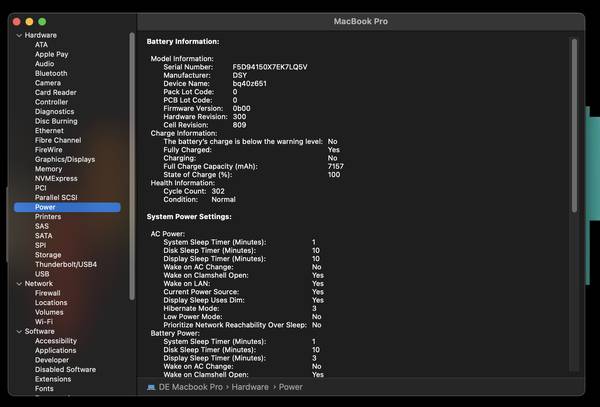Minimize window with yellow button
The image size is (600, 407).
click(29, 22)
